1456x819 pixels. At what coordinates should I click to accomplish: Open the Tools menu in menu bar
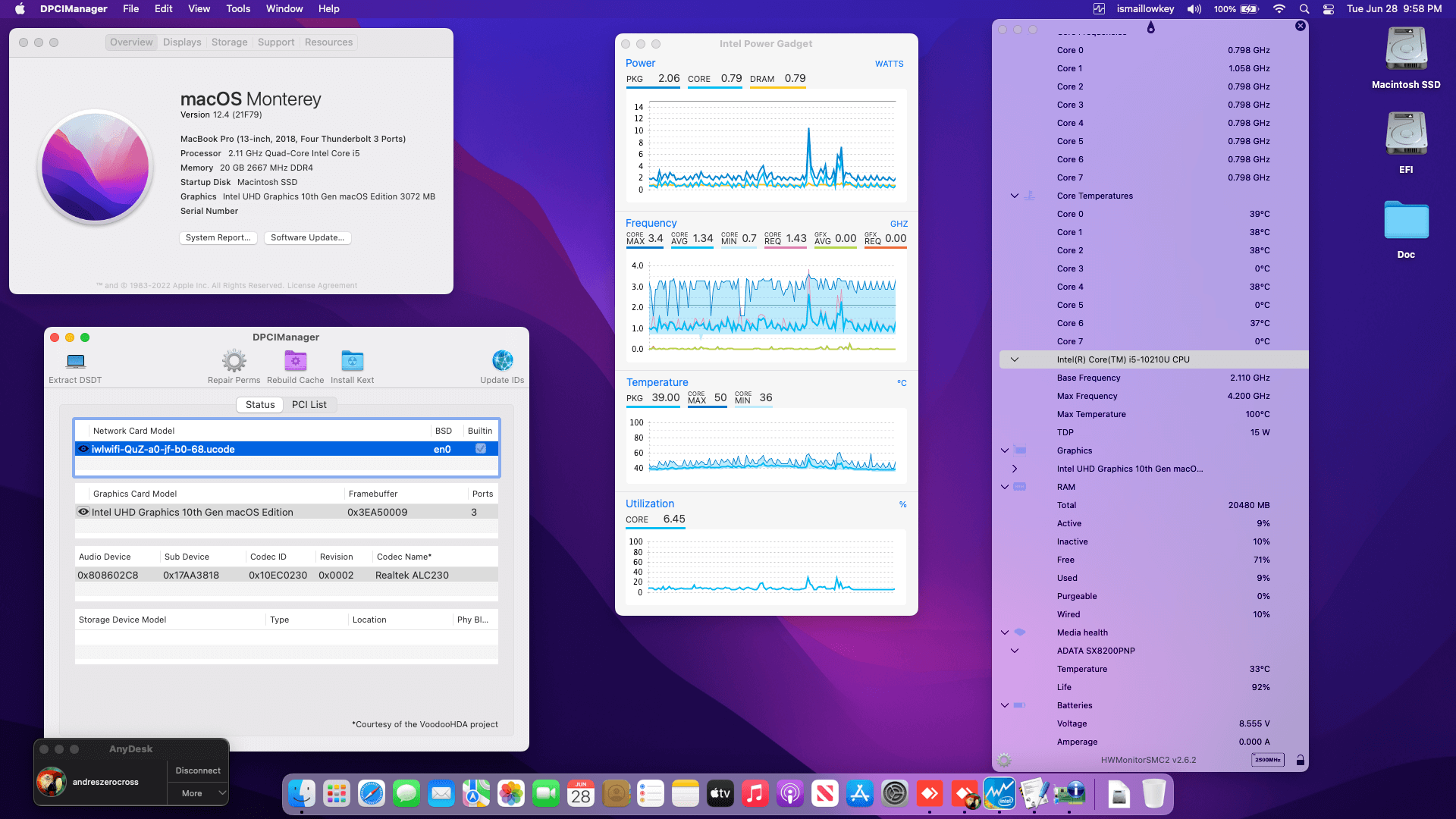(238, 9)
